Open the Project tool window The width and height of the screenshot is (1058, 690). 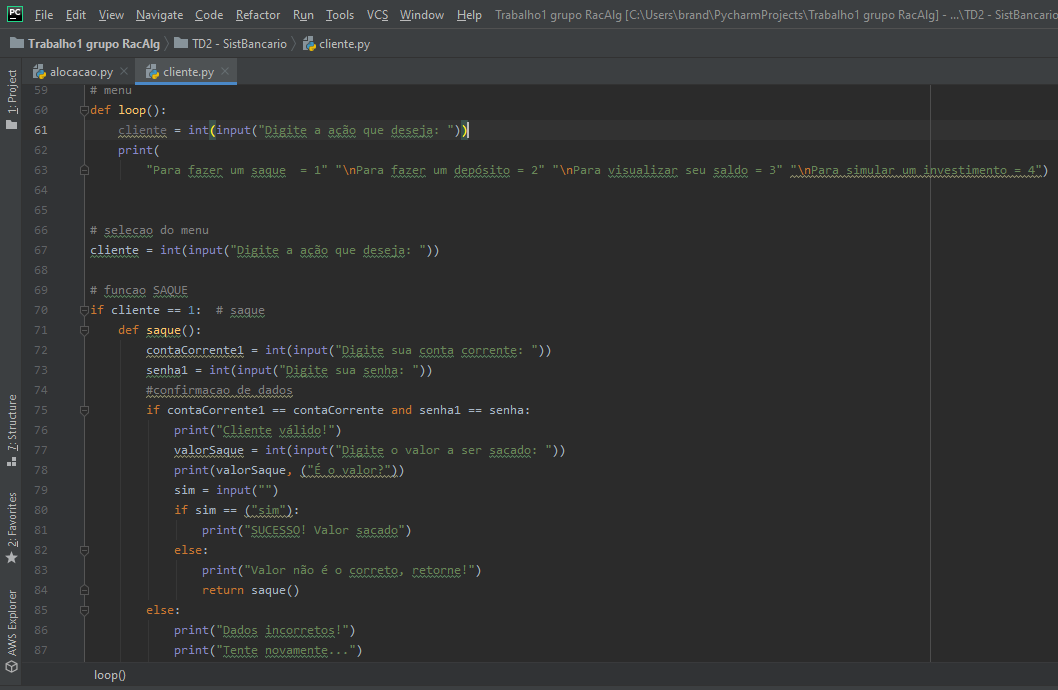click(11, 99)
